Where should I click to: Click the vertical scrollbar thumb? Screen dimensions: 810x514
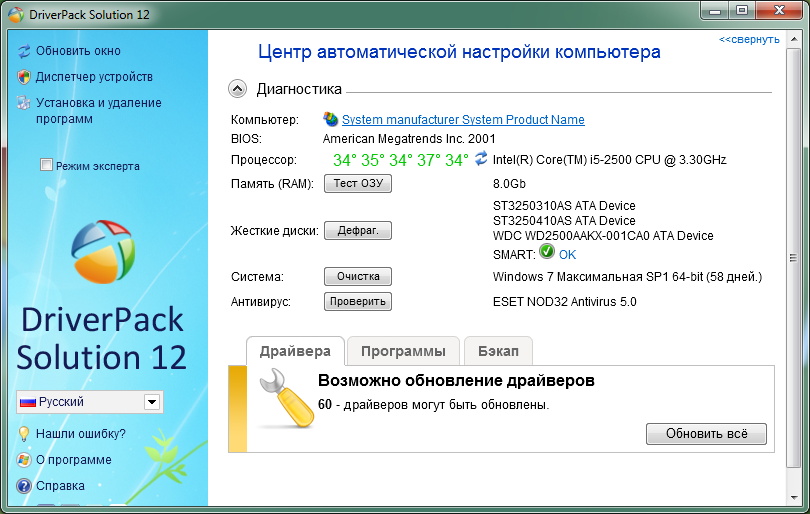(x=793, y=258)
